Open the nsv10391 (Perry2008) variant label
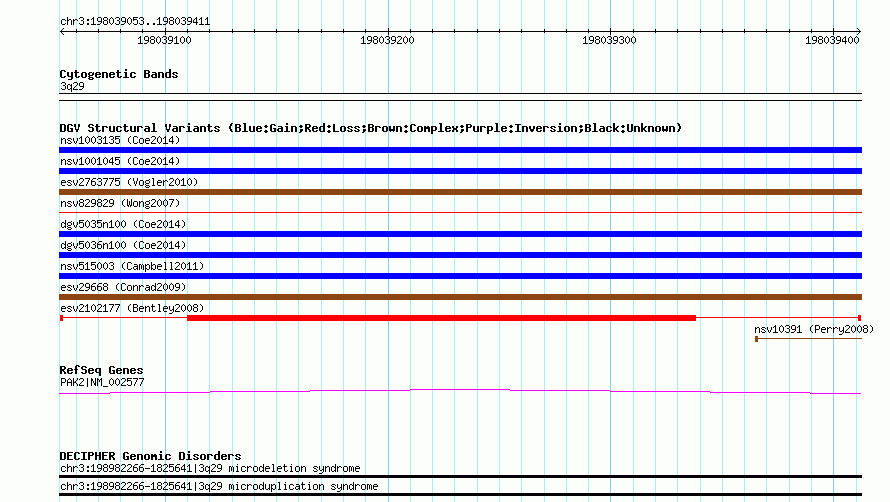The image size is (890, 502). click(x=814, y=329)
